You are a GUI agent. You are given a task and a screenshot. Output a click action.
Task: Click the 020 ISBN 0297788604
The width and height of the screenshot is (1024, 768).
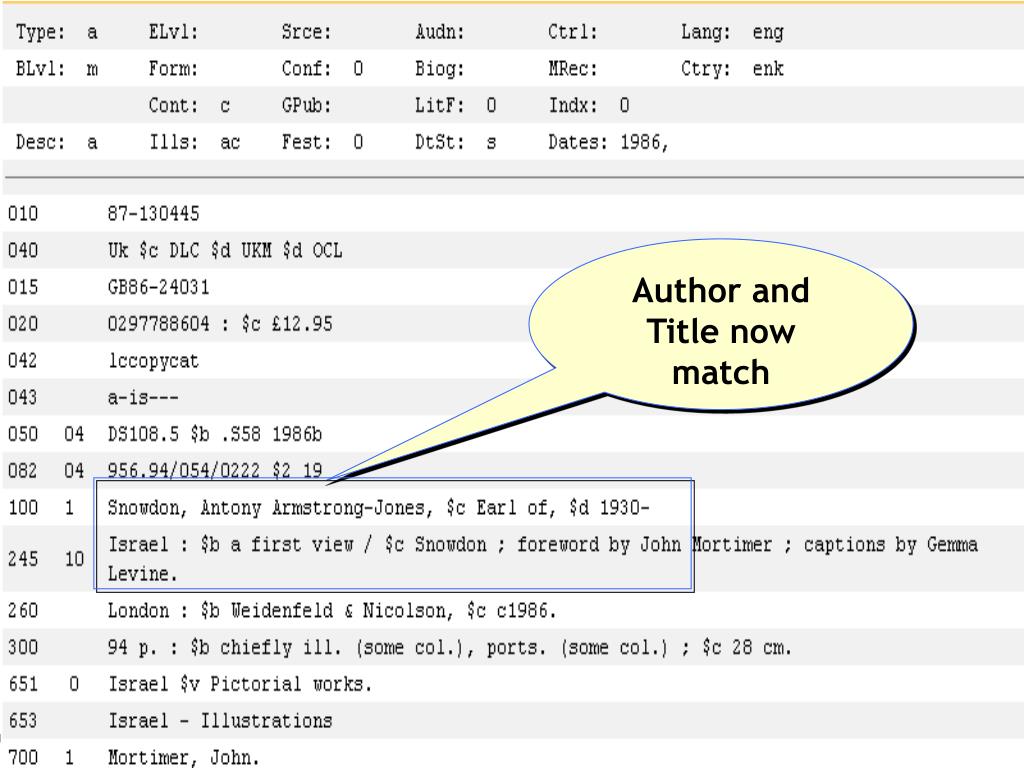click(159, 323)
